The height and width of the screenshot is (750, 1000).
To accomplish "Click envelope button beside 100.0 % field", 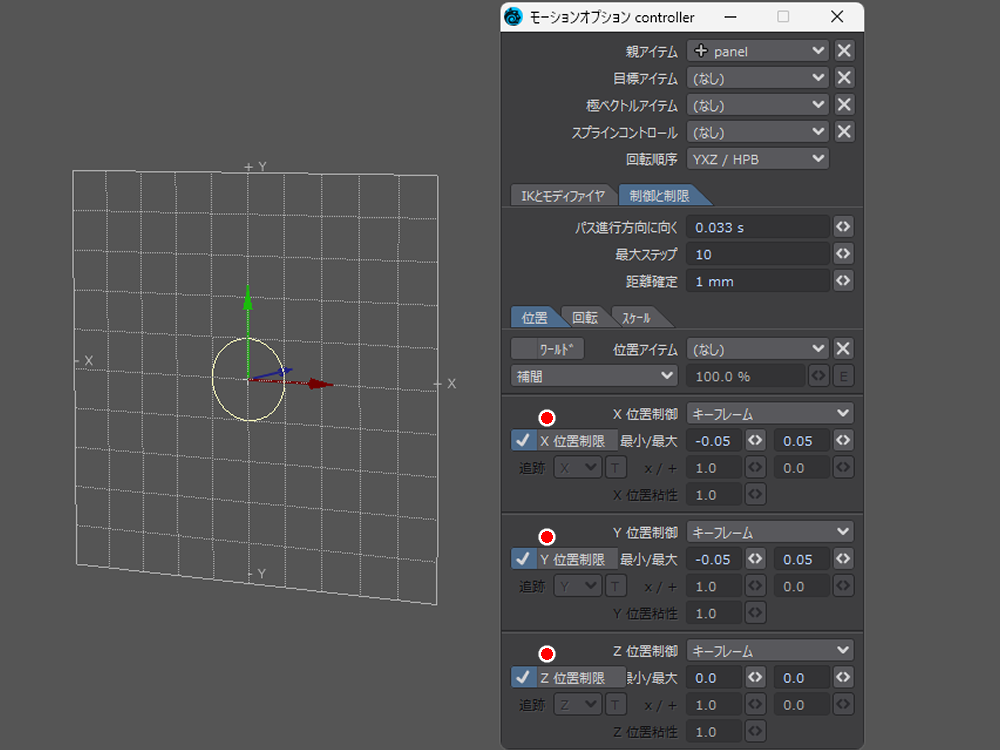I will (818, 376).
